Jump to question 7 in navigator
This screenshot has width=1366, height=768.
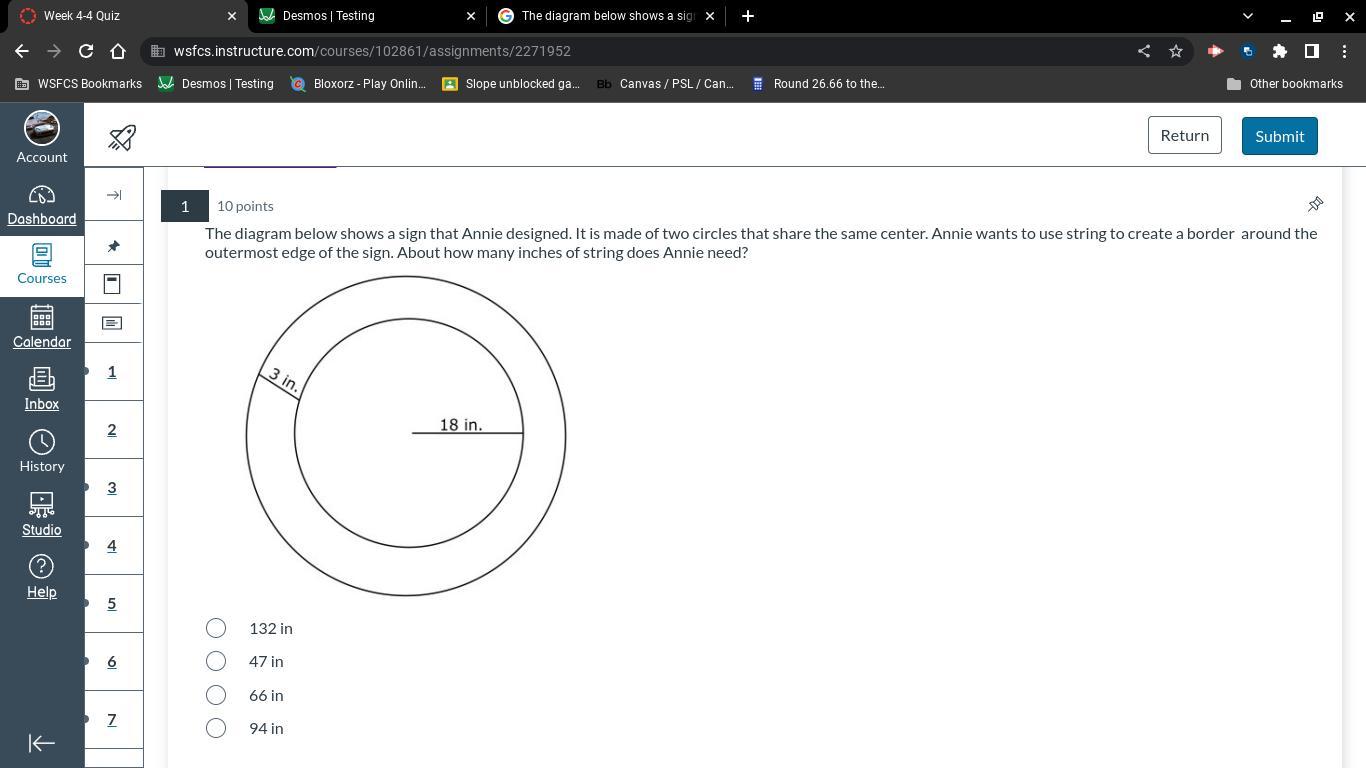(112, 720)
